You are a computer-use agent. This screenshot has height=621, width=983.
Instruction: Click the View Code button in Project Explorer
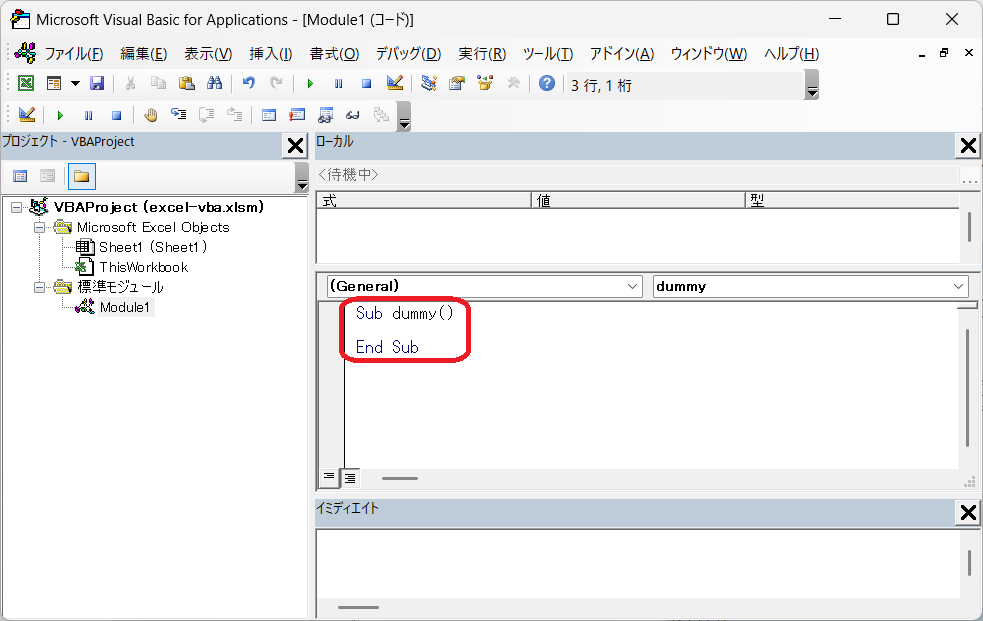click(20, 176)
